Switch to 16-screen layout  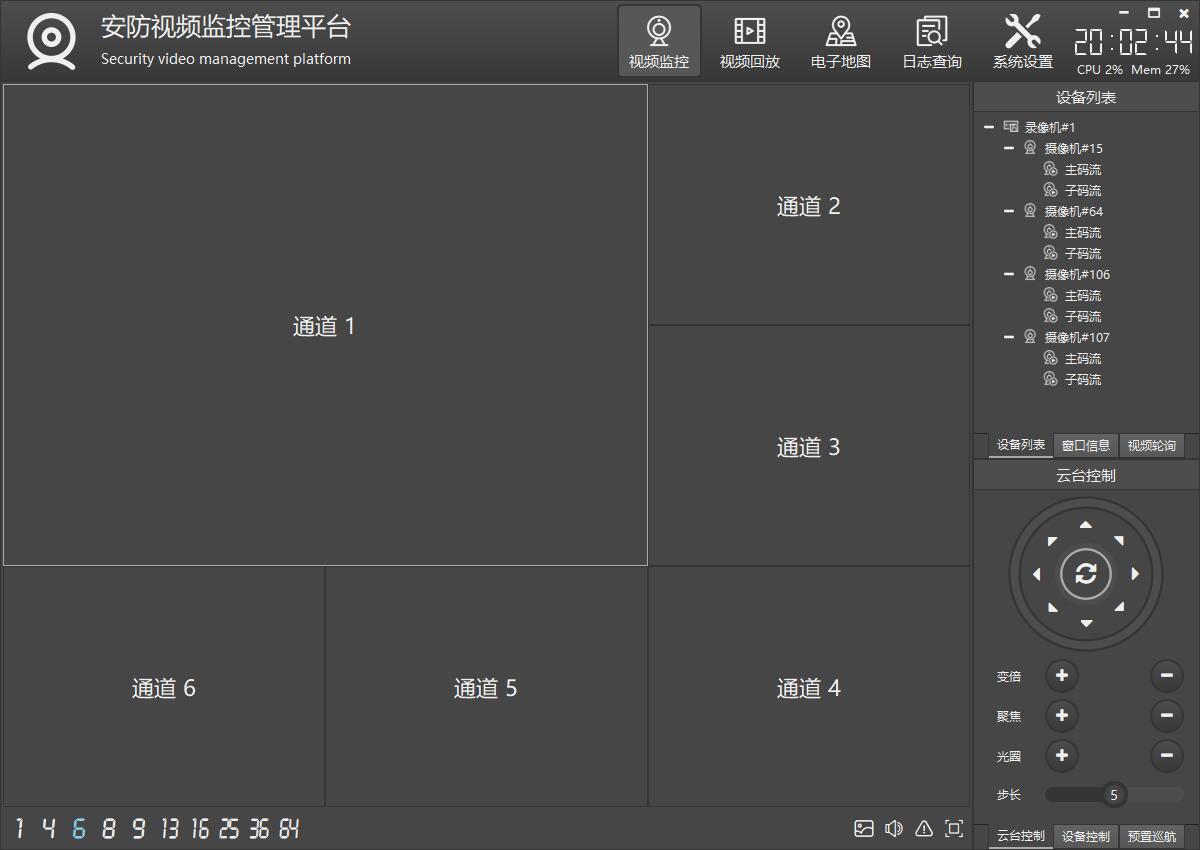click(200, 828)
